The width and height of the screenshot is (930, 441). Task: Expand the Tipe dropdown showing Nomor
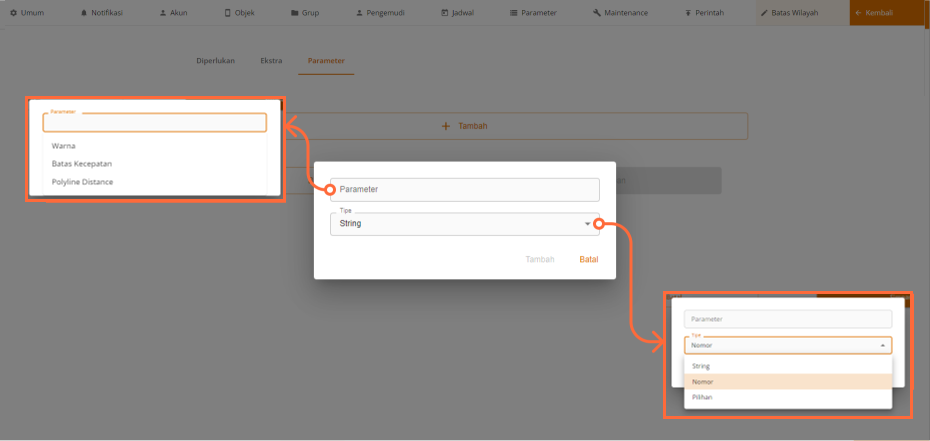tap(788, 345)
